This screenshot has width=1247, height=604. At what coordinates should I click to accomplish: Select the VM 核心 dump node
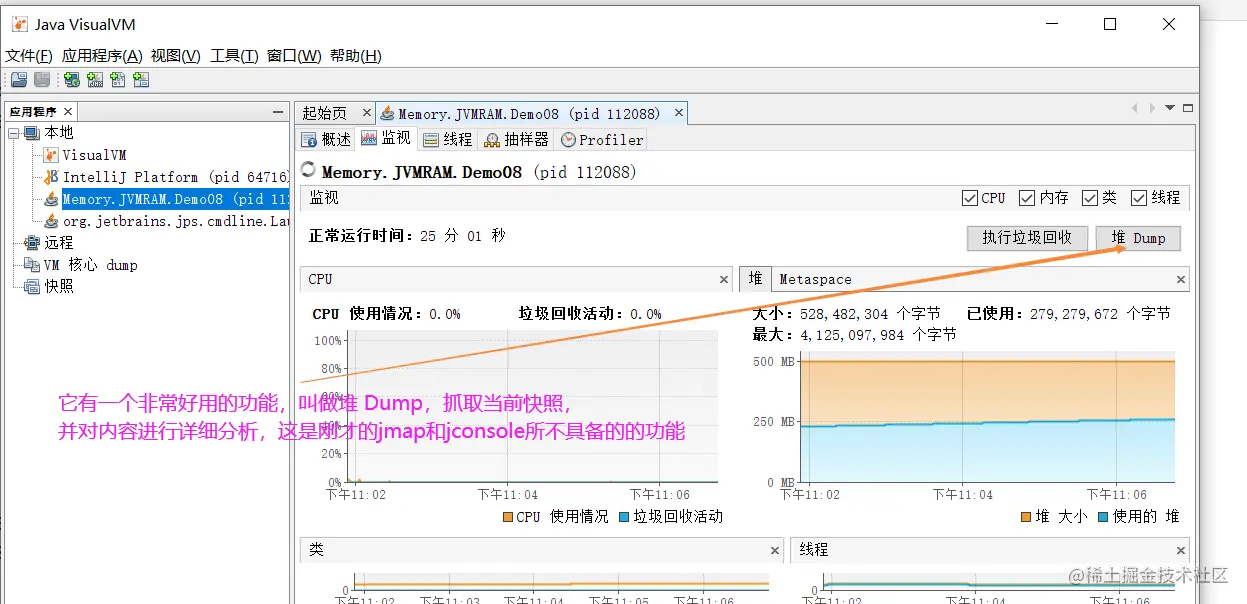(90, 265)
